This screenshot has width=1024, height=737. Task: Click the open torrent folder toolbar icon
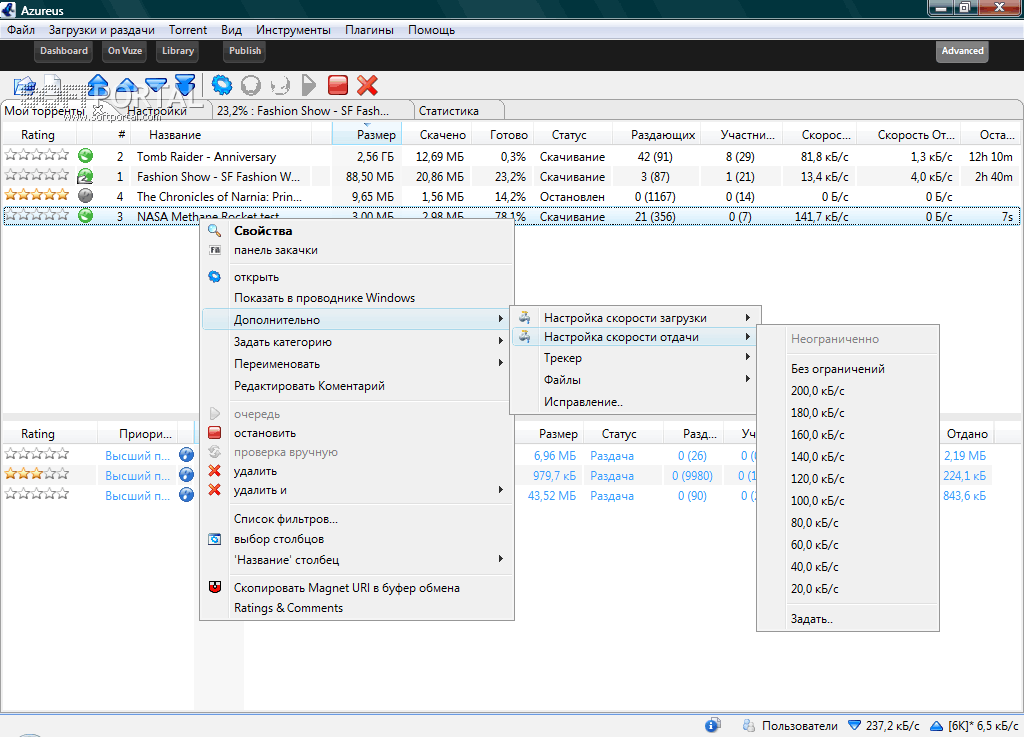[25, 86]
